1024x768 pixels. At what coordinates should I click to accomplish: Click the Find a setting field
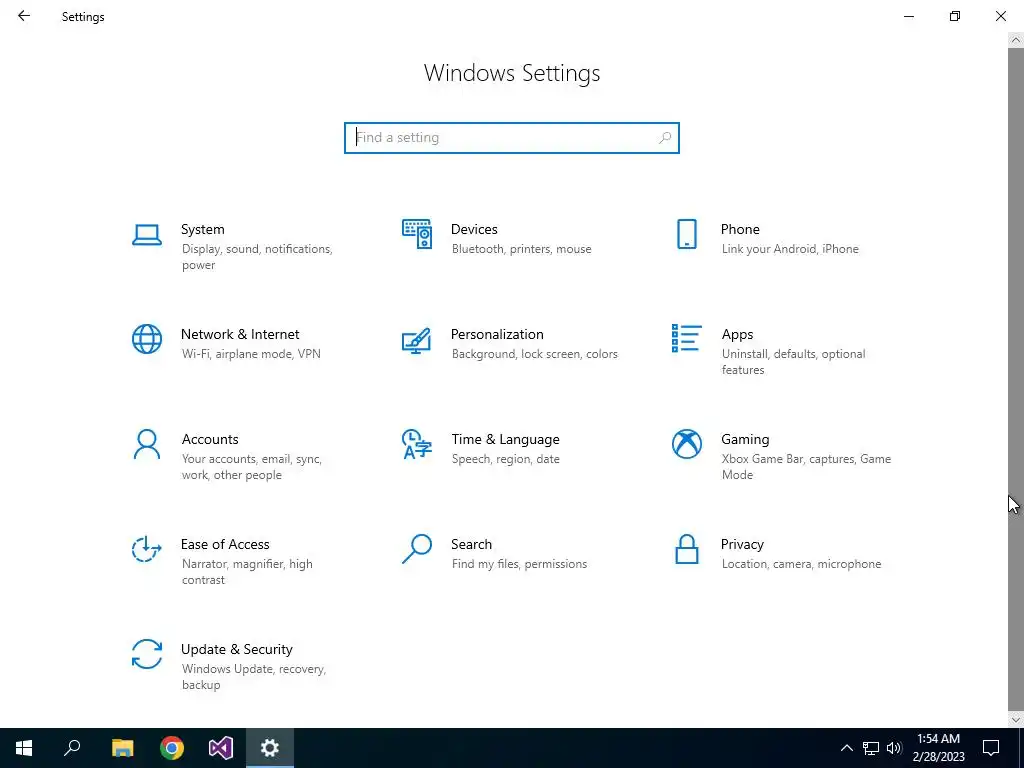[x=512, y=138]
